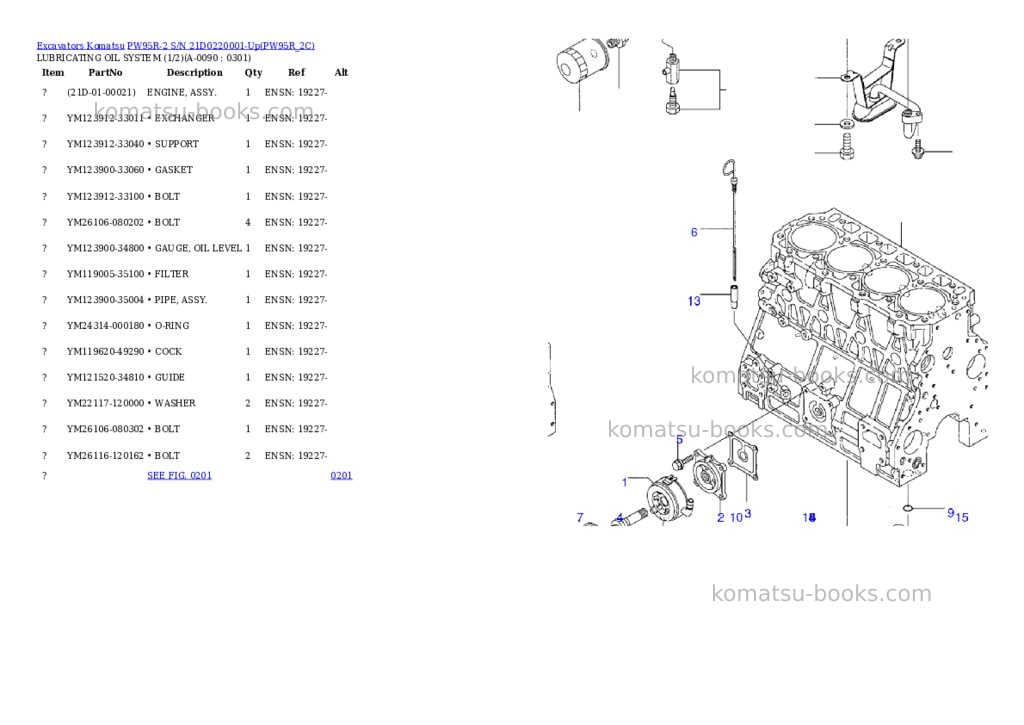Select part number YM26116-120162
The height and width of the screenshot is (725, 1024).
coord(105,456)
